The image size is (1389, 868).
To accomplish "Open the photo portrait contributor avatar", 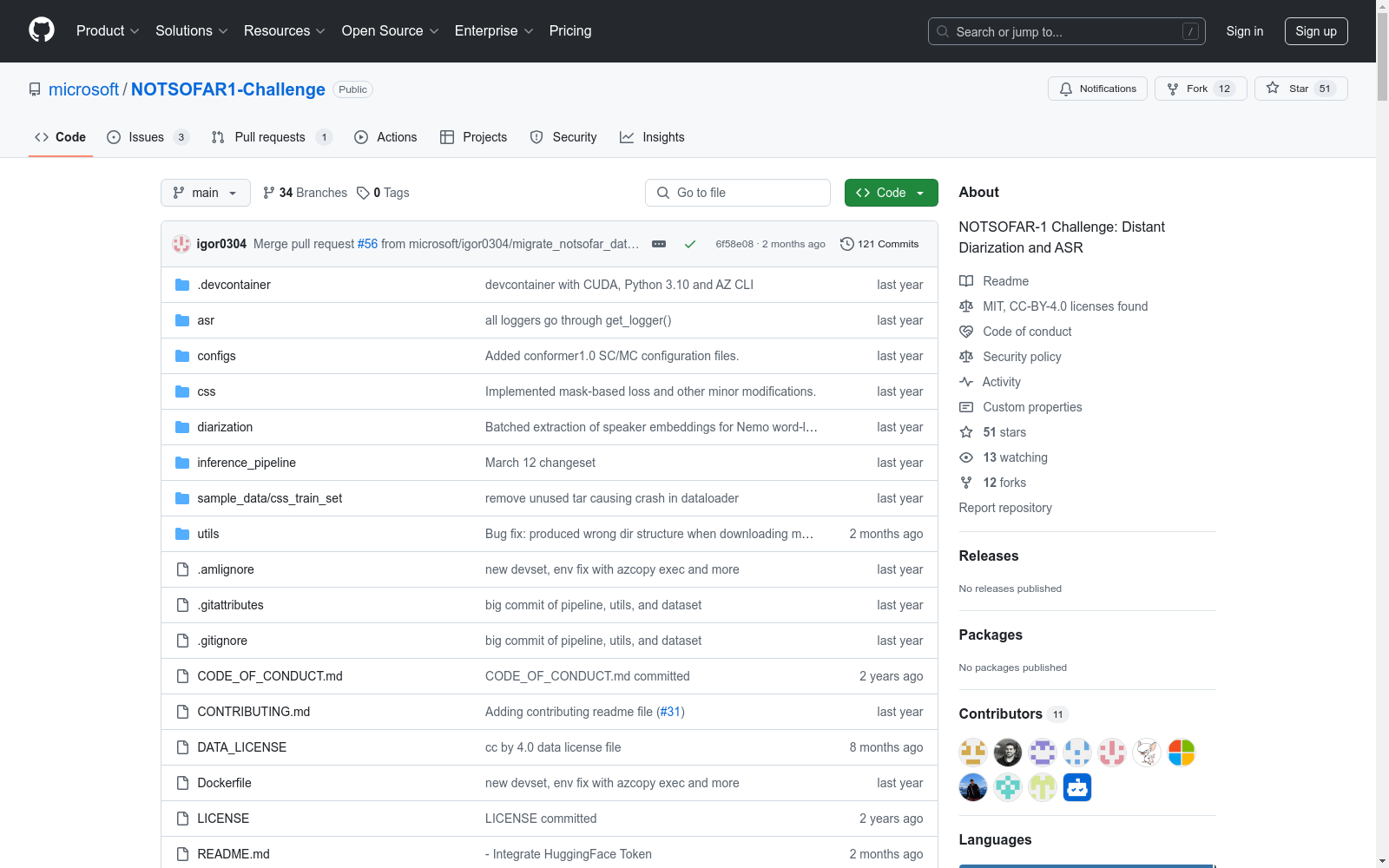I will point(1008,753).
